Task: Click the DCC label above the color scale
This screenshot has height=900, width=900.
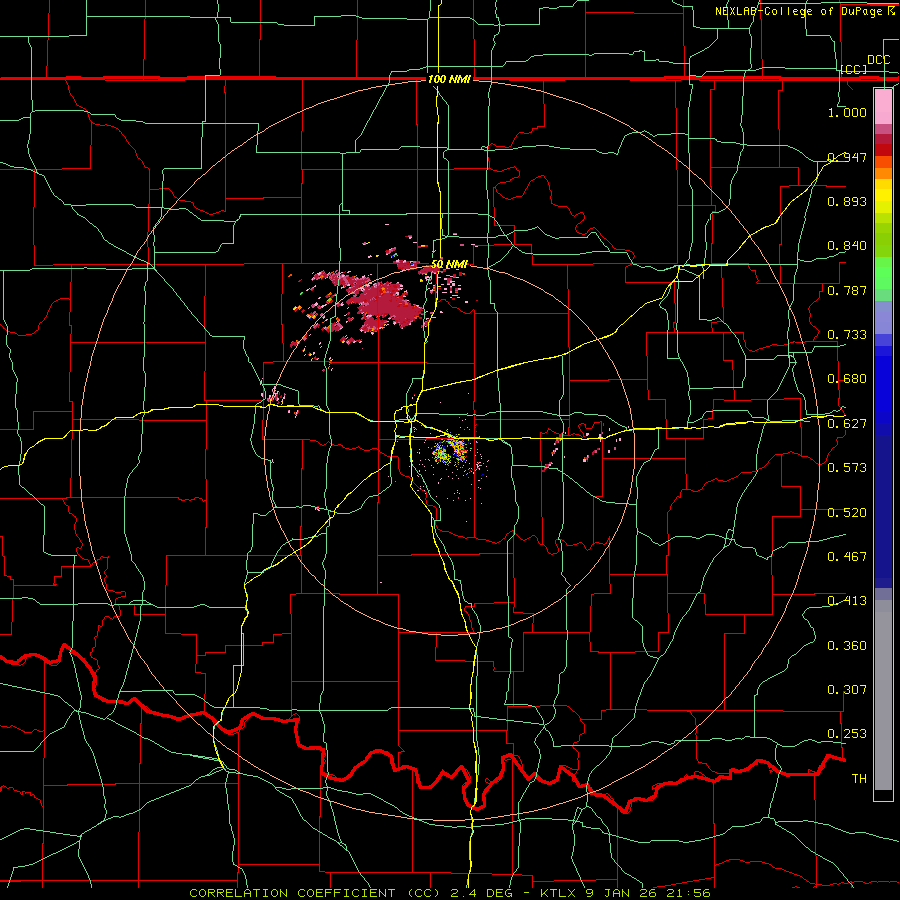Action: [x=878, y=60]
